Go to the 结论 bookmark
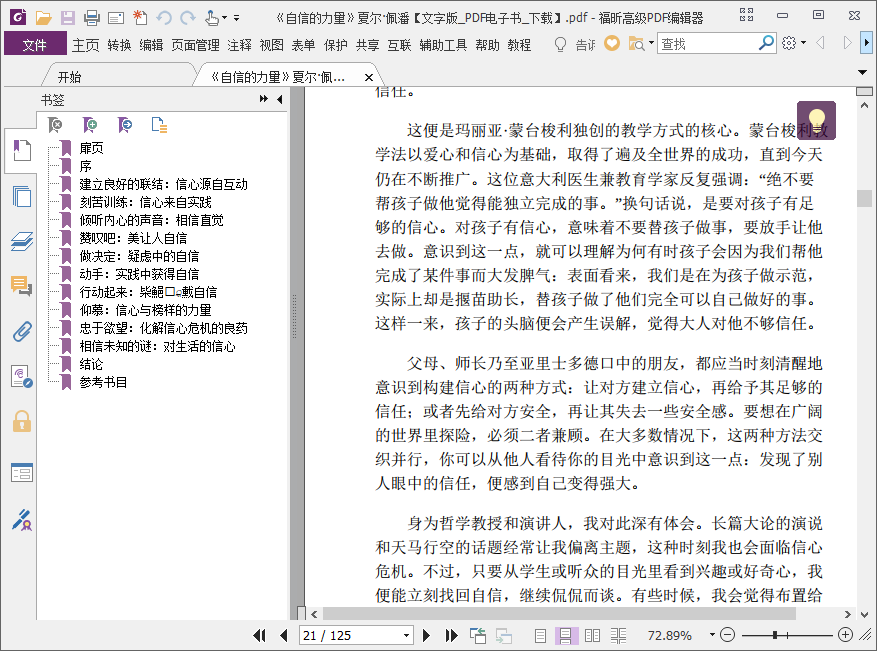 click(91, 364)
